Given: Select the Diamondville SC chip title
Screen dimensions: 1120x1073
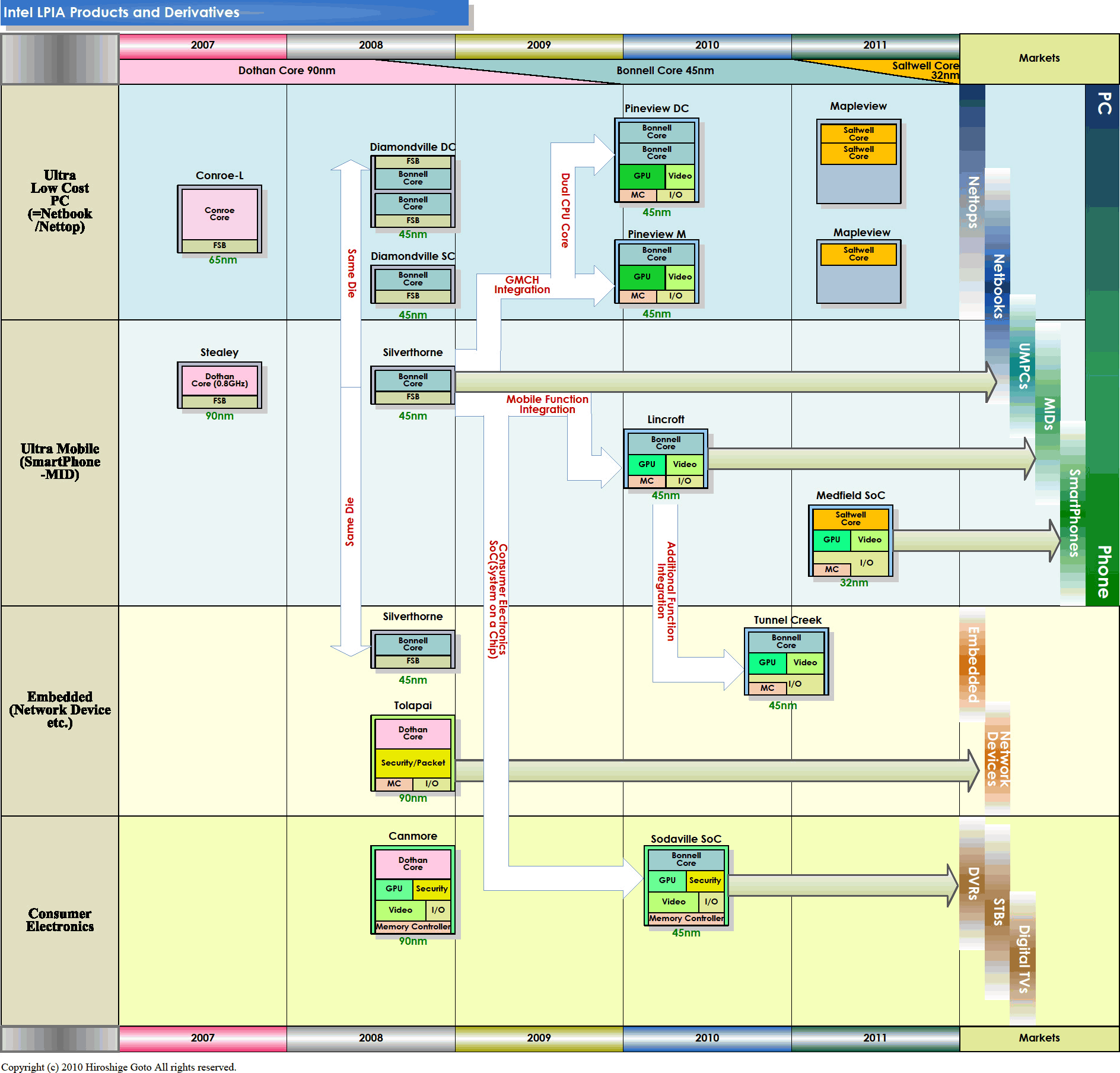Looking at the screenshot, I should pos(413,256).
